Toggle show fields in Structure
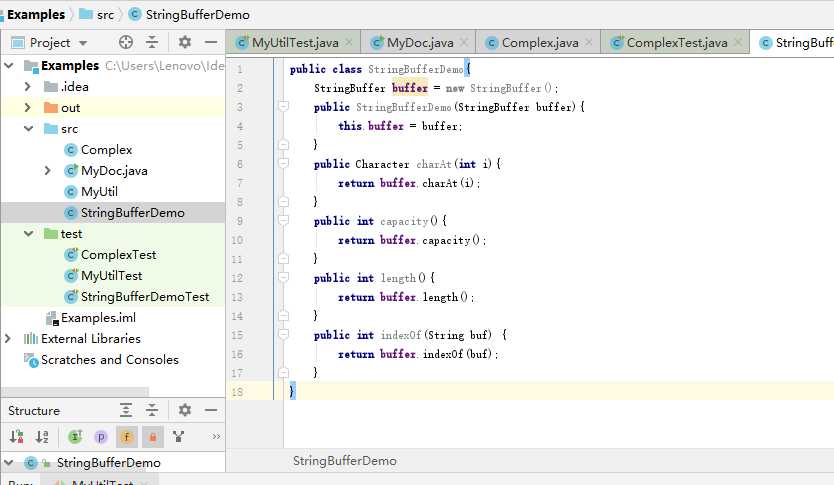 pos(127,437)
